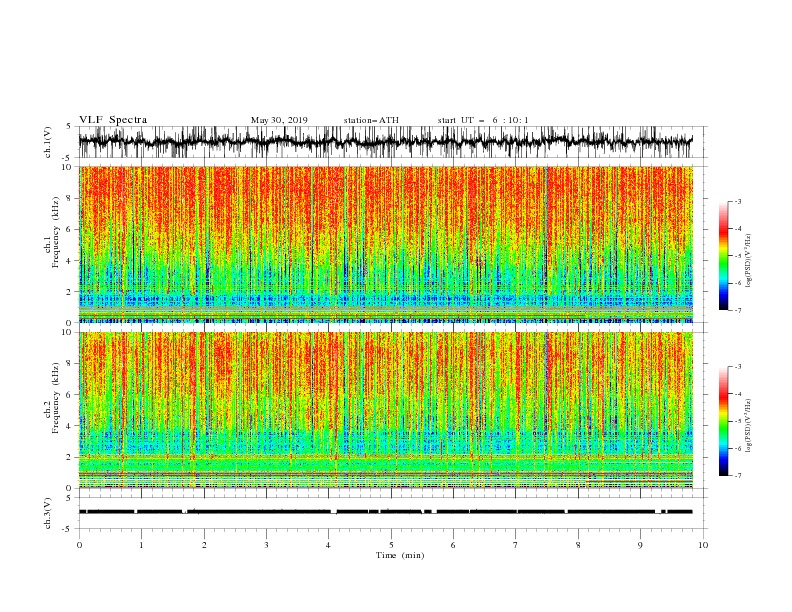Click time axis tick label "10"

[703, 545]
